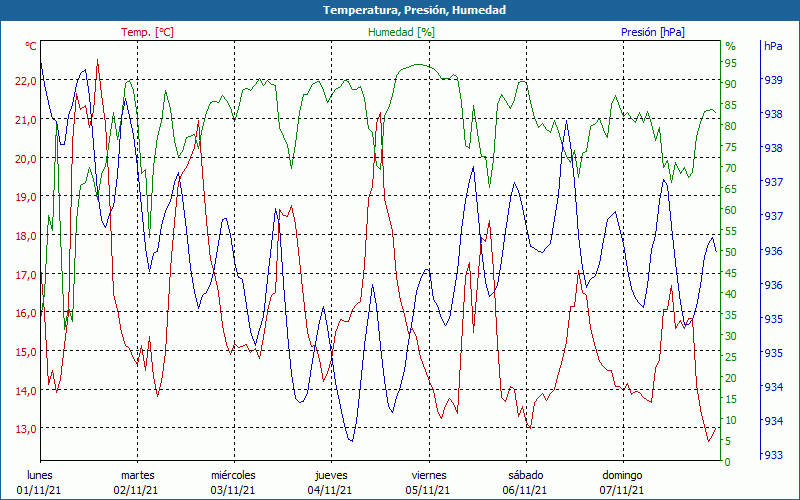Click the '22,0' temperature axis value
800x500 pixels.
pyautogui.click(x=27, y=81)
